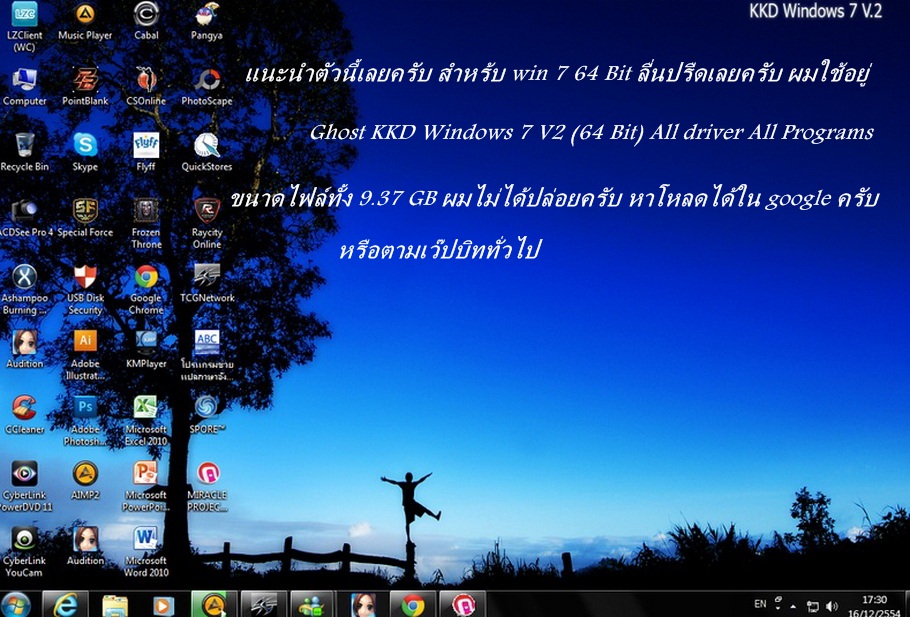
Task: Select the Microsoft PowerPoint desktop icon
Action: (x=146, y=486)
